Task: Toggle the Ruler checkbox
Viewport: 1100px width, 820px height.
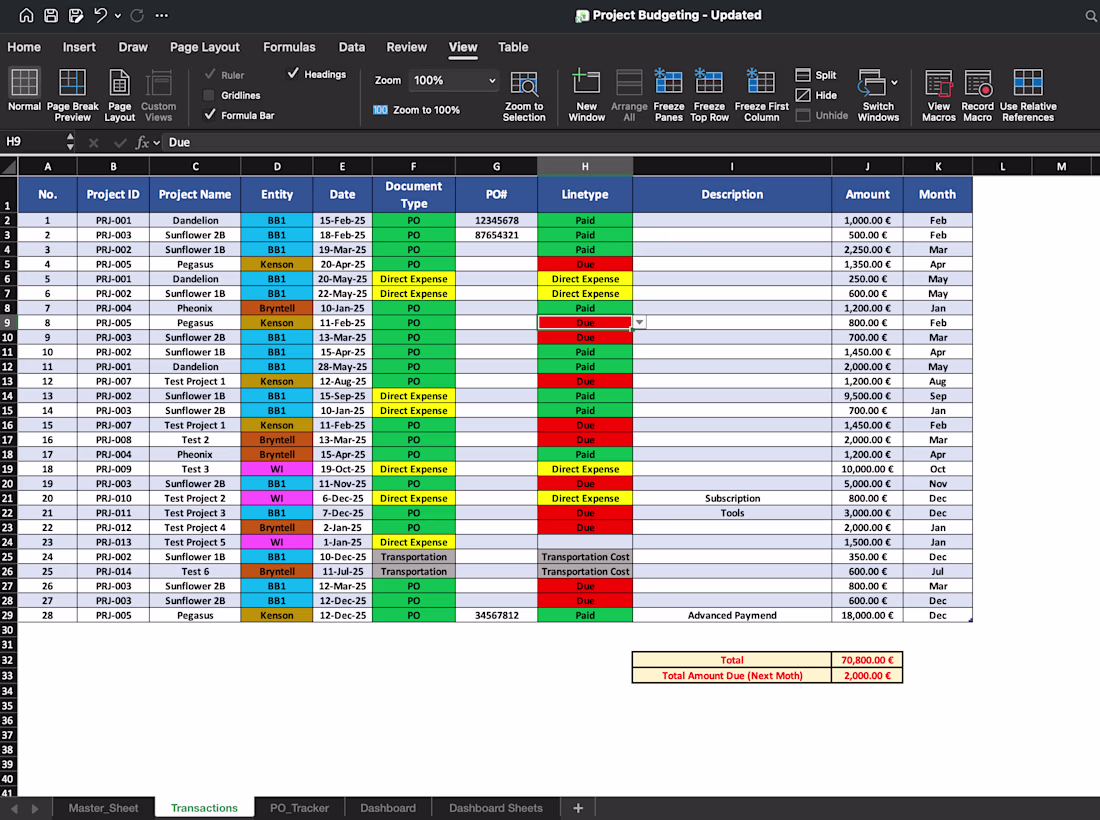Action: tap(210, 74)
